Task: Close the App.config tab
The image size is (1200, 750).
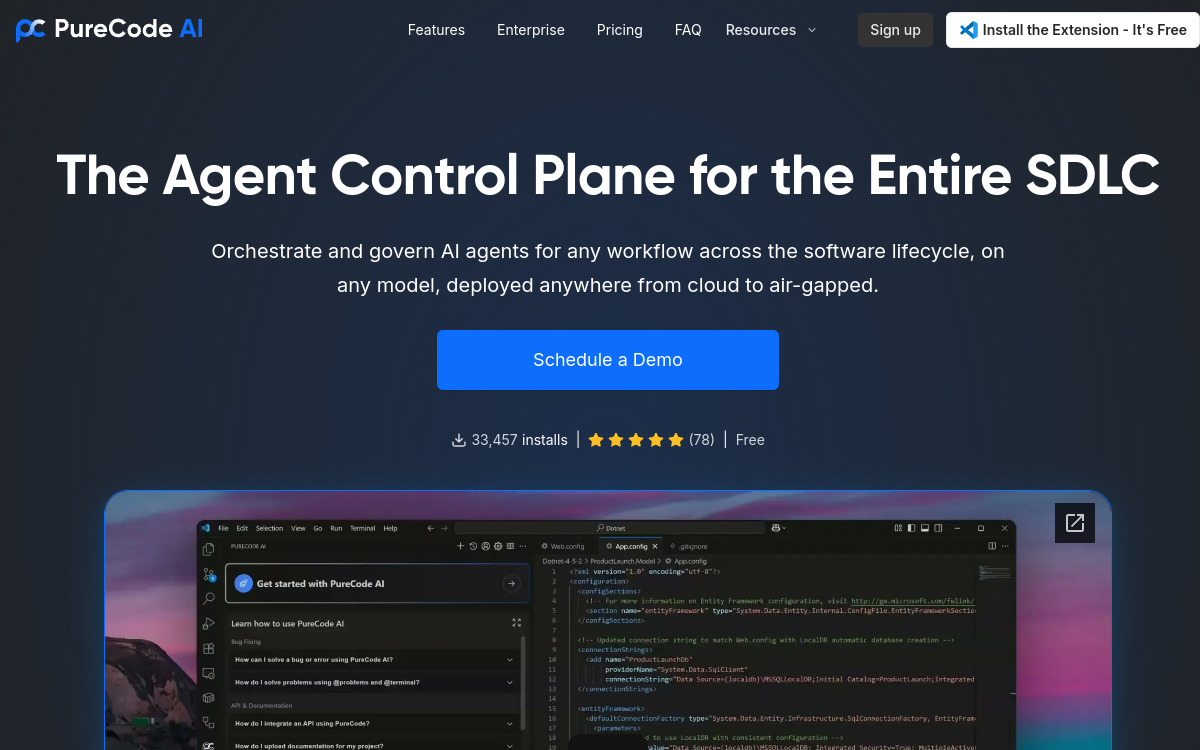Action: [x=655, y=547]
